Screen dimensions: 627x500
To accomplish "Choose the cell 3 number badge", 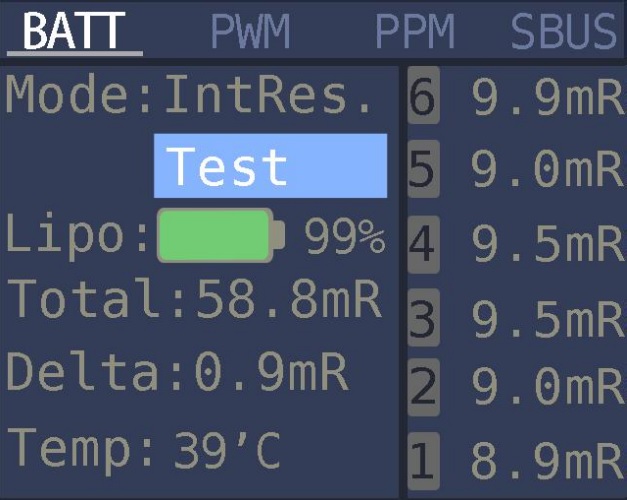I will coord(423,317).
